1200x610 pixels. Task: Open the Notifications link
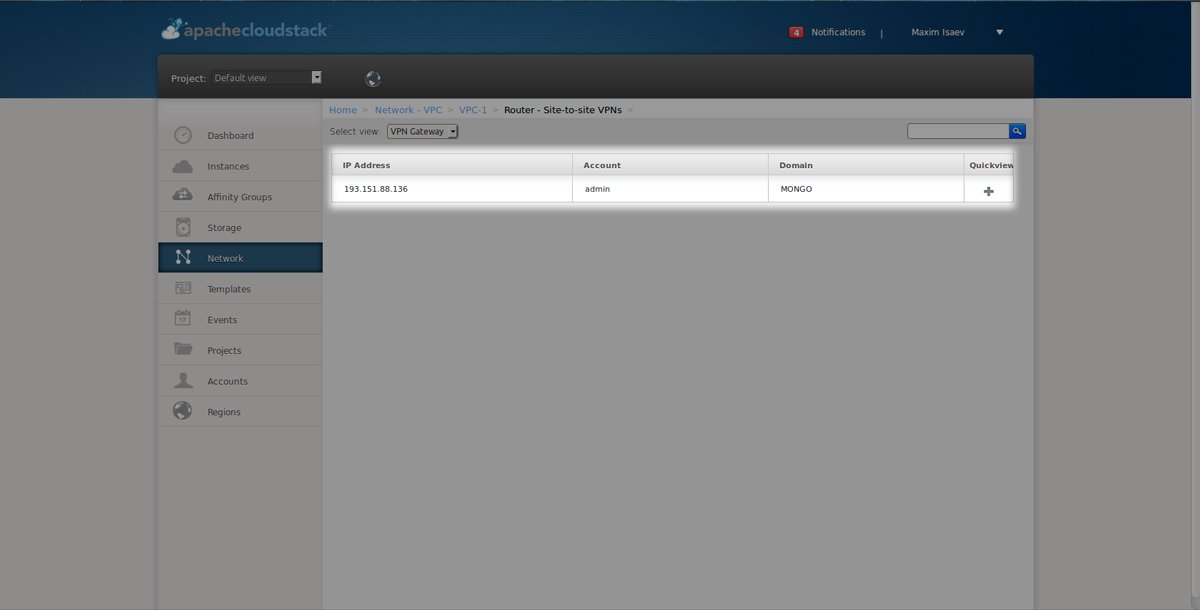click(x=838, y=32)
